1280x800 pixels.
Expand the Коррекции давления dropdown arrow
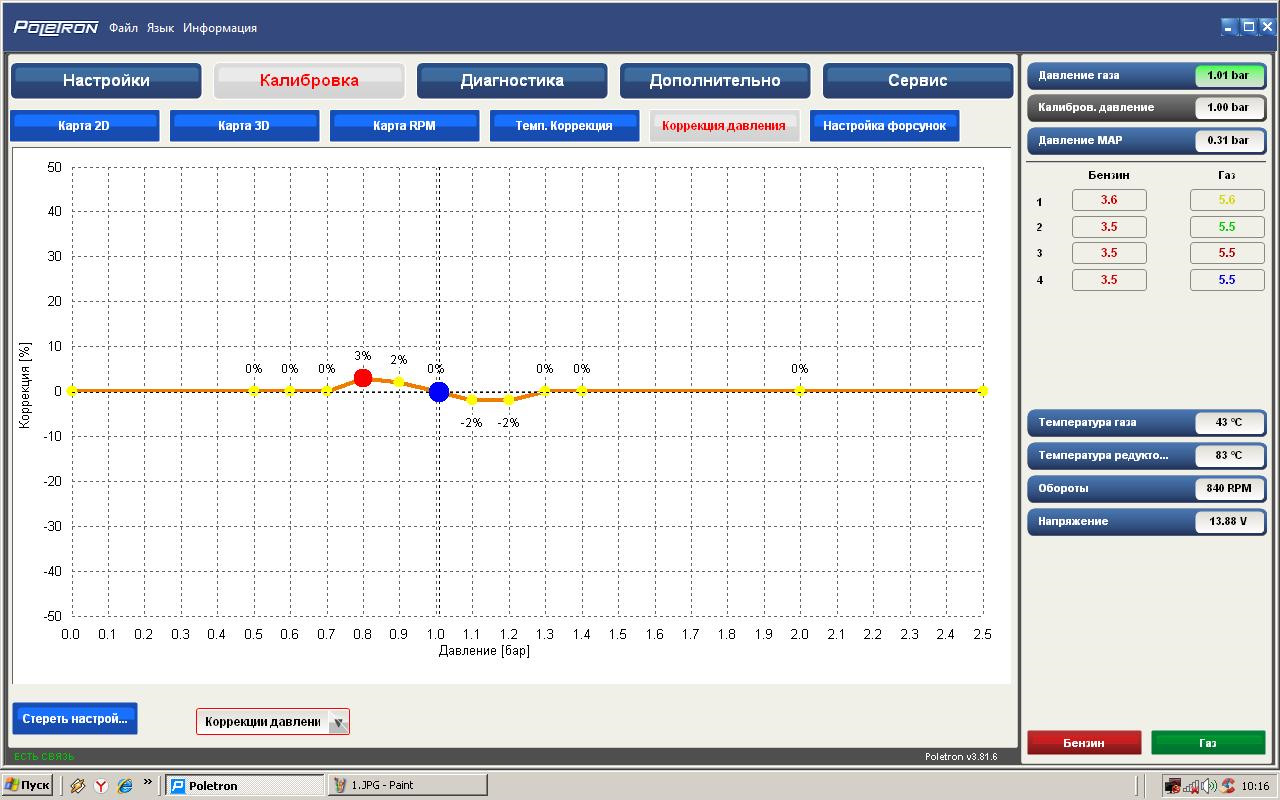click(338, 722)
